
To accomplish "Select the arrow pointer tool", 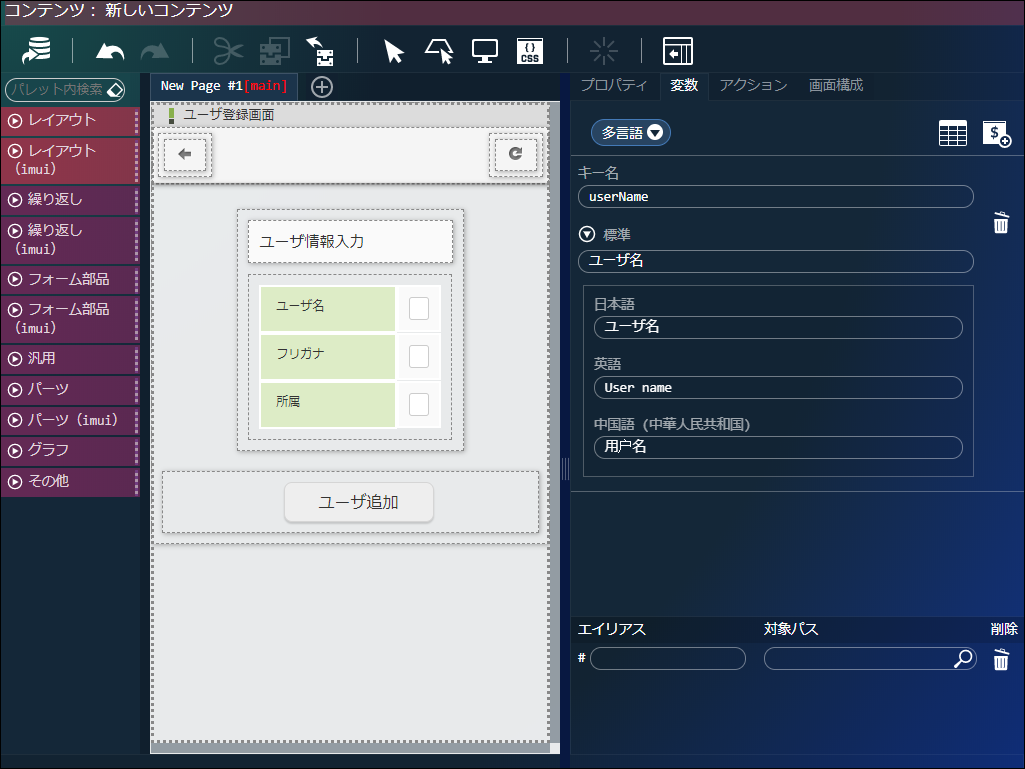I will coord(394,51).
